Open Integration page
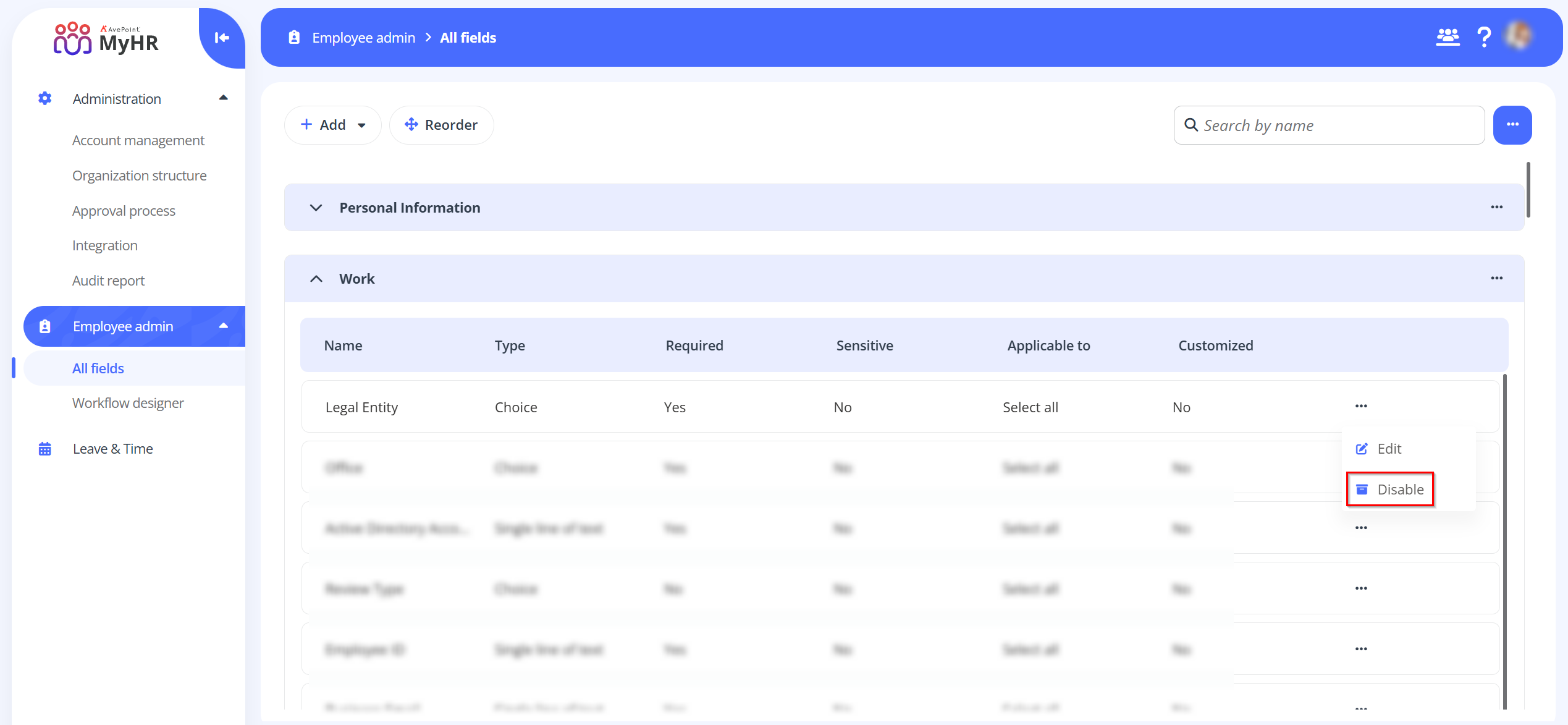Image resolution: width=1568 pixels, height=725 pixels. (x=105, y=245)
